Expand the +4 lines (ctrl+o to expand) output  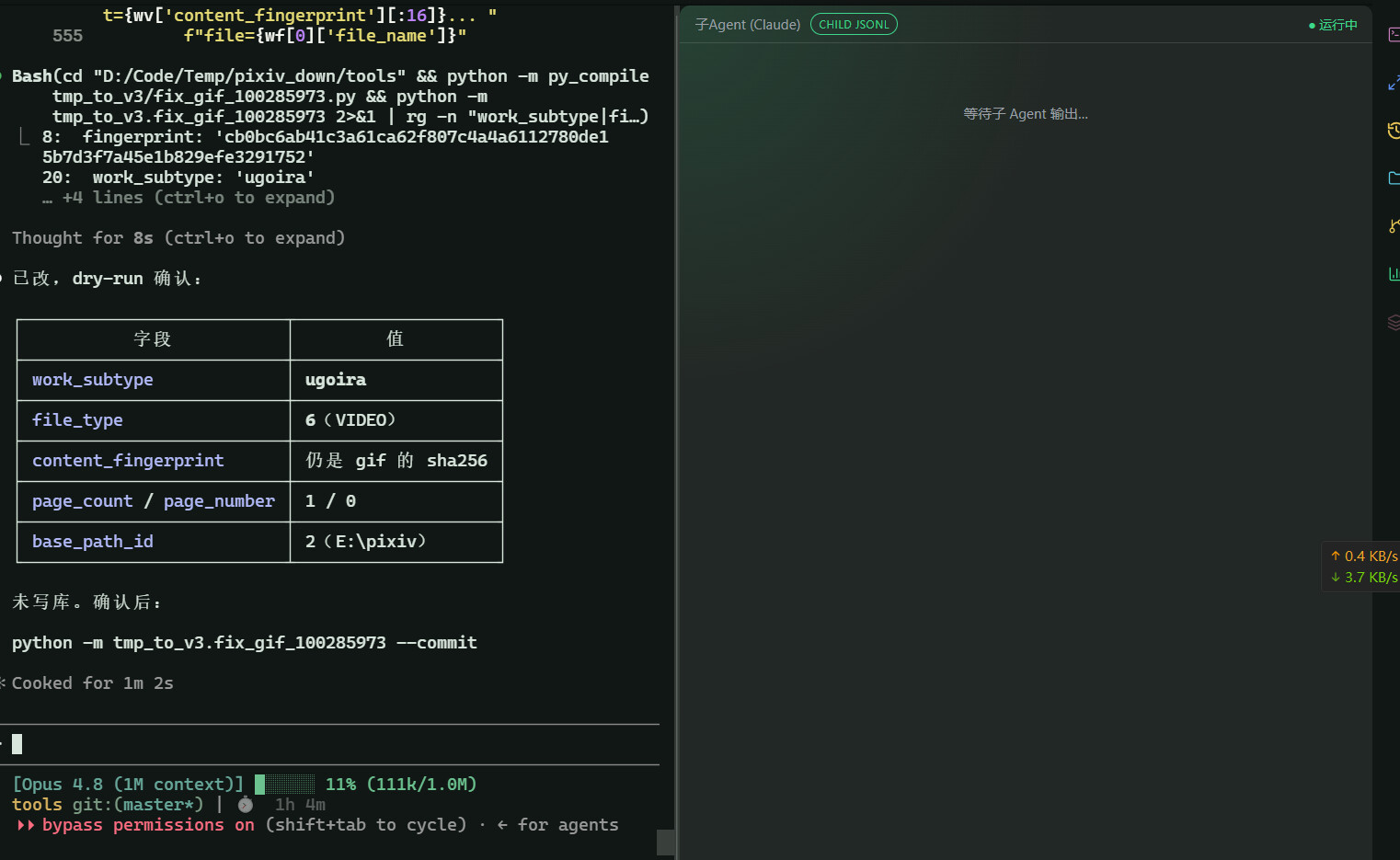point(189,198)
